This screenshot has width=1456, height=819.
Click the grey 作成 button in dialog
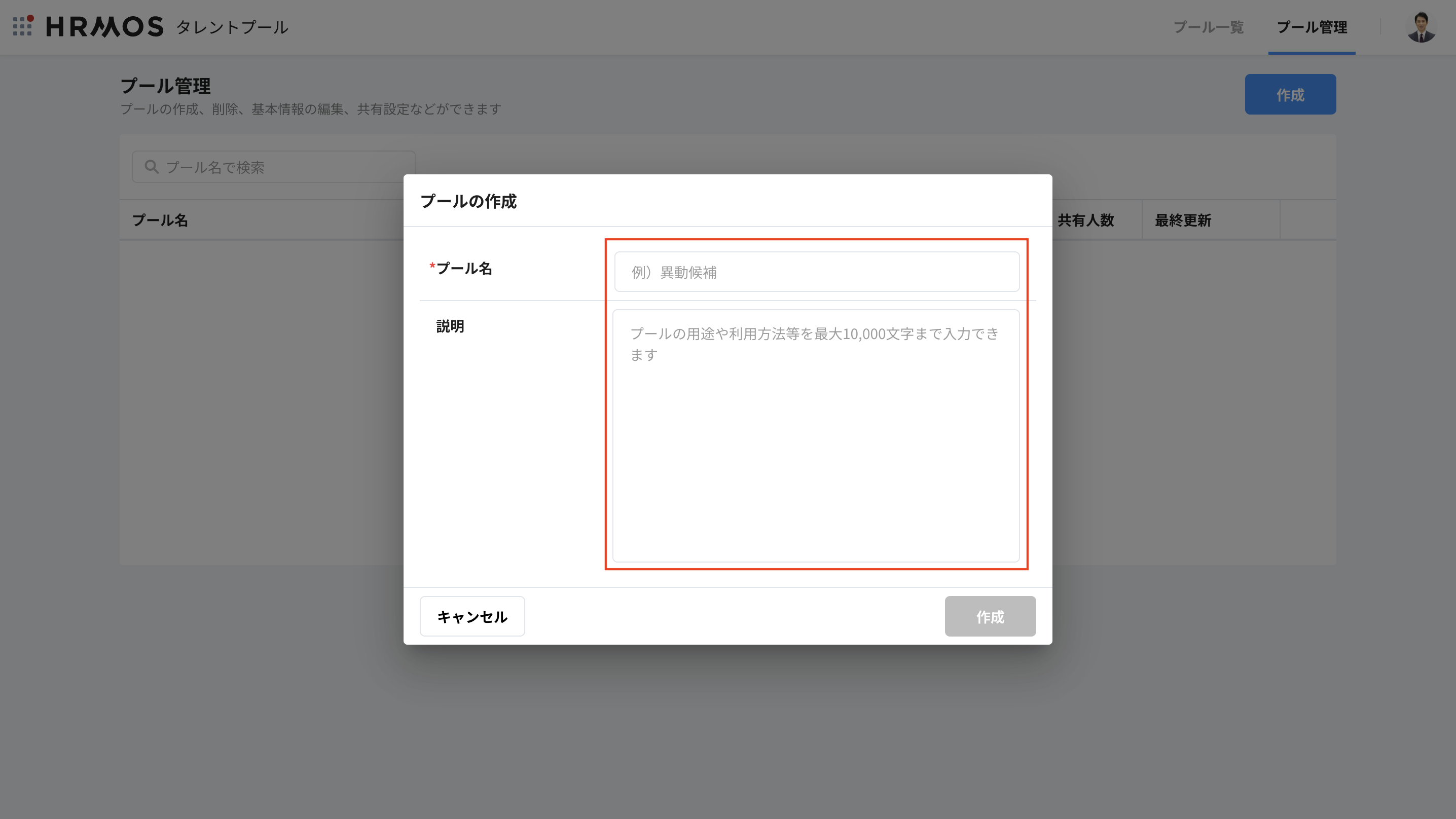click(990, 616)
